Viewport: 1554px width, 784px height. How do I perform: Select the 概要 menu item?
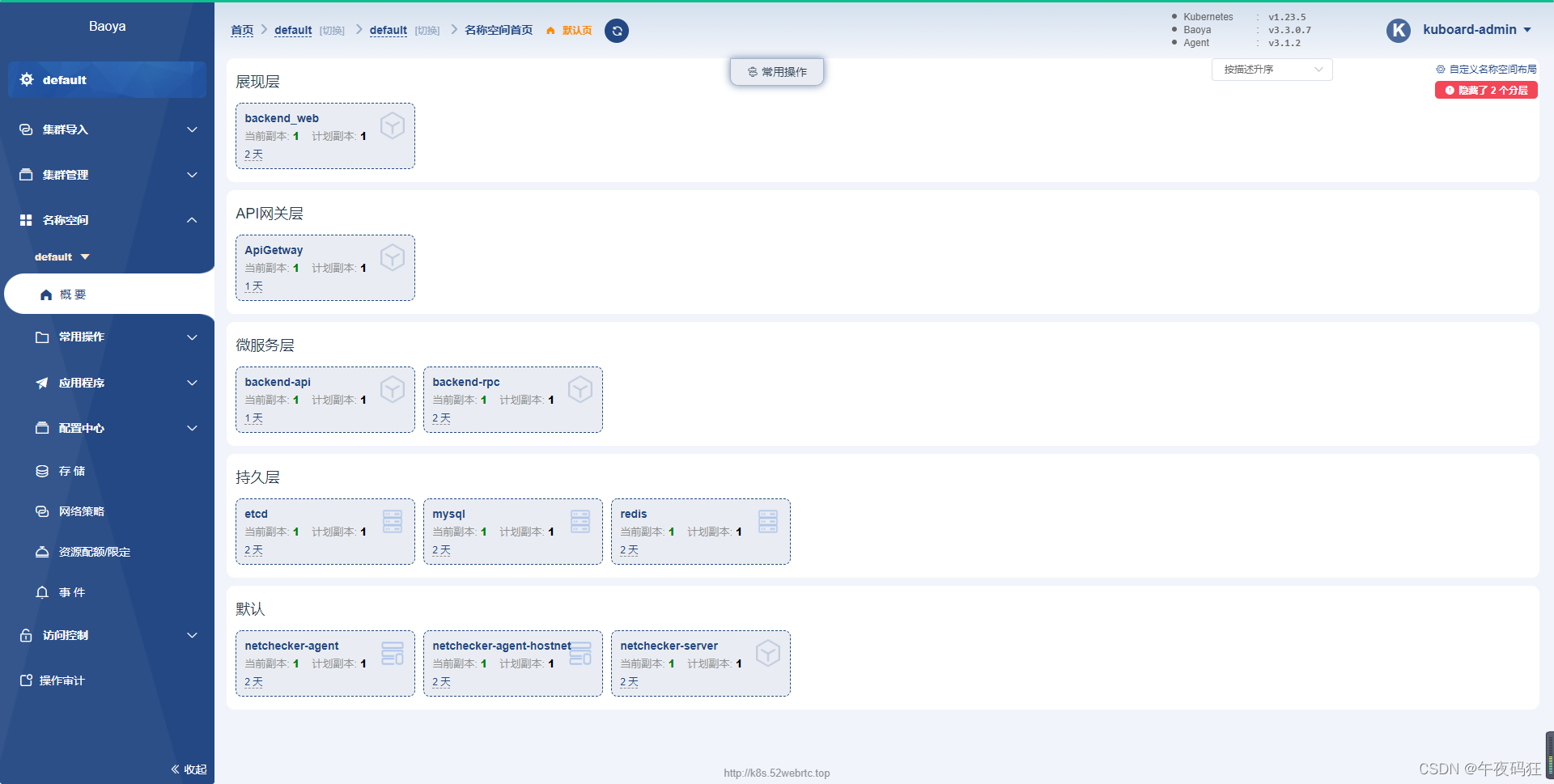(109, 295)
